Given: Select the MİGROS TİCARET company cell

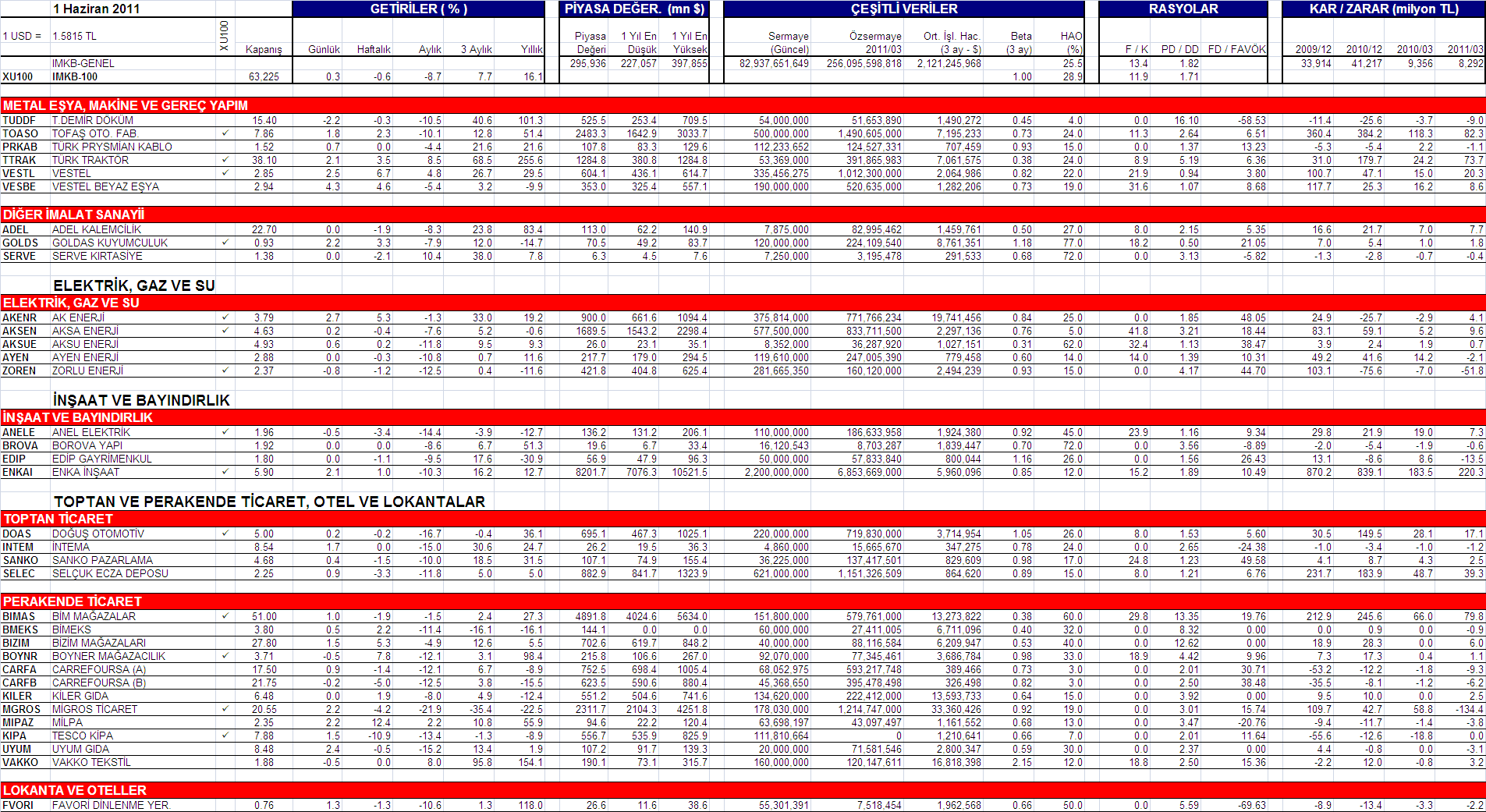Looking at the screenshot, I should (x=94, y=709).
